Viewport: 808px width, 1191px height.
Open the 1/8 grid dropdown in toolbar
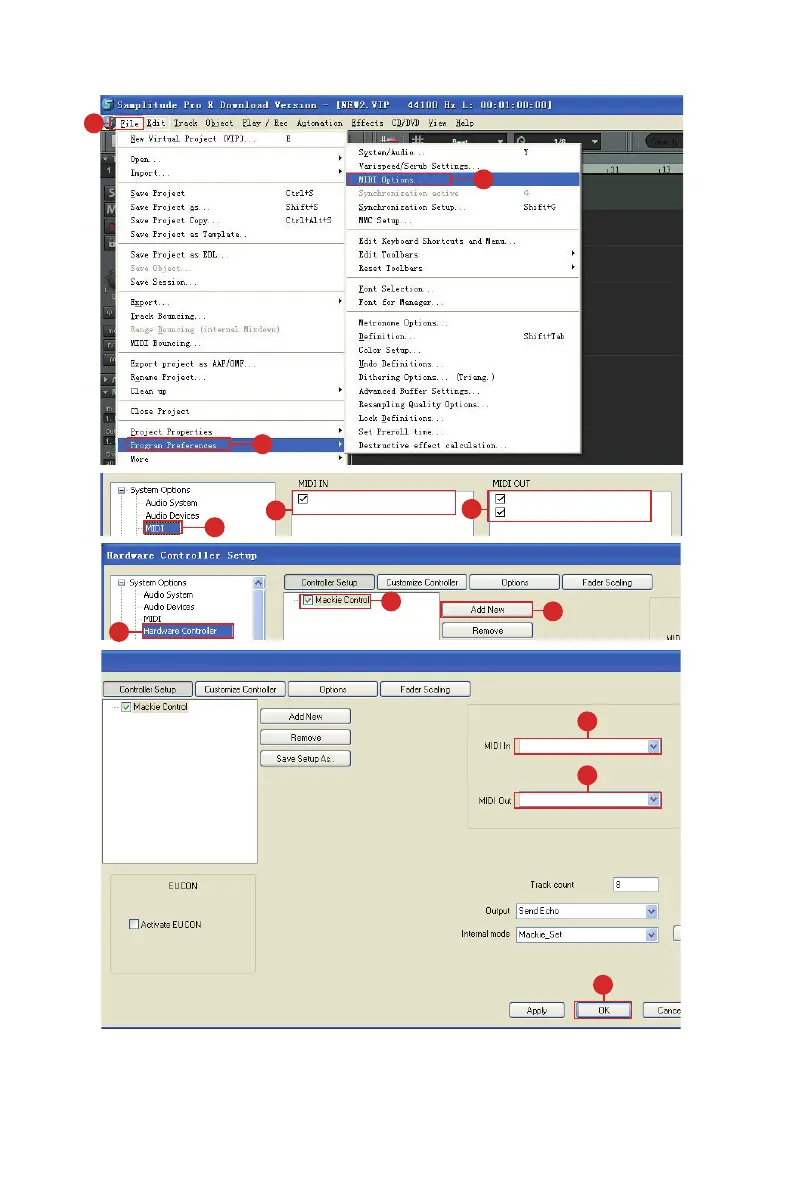tap(595, 141)
